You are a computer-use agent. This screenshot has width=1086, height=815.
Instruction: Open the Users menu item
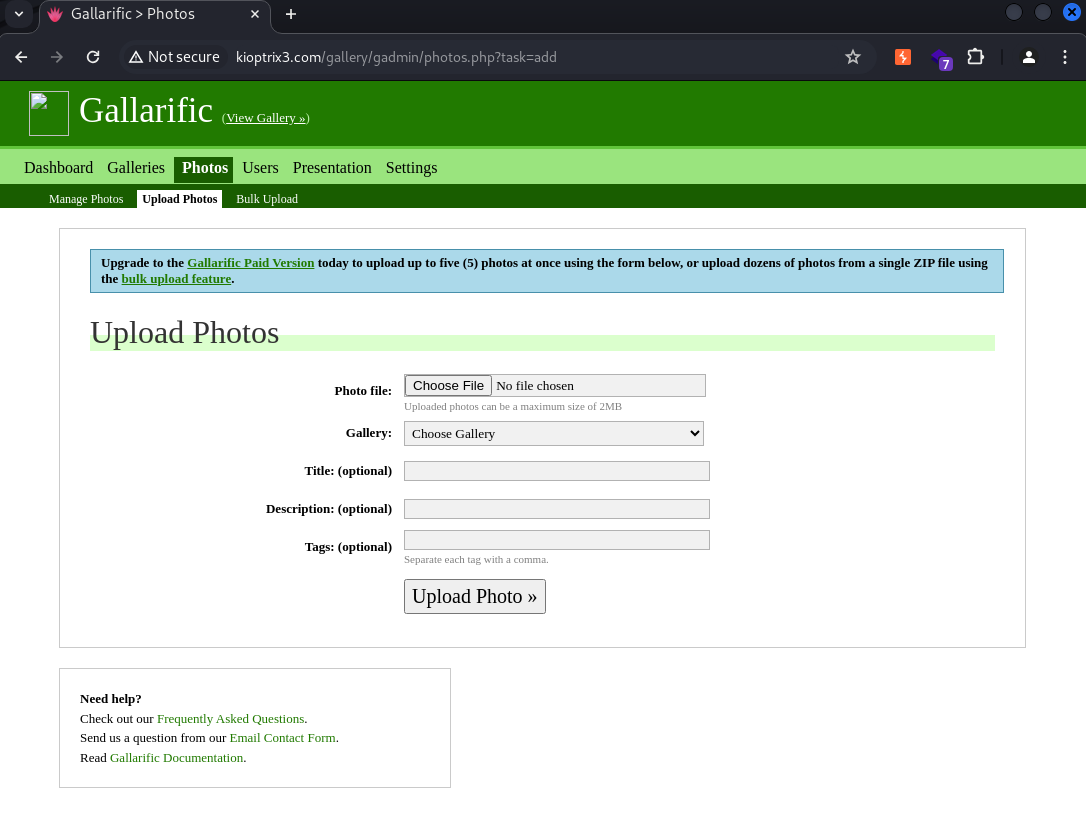coord(260,168)
